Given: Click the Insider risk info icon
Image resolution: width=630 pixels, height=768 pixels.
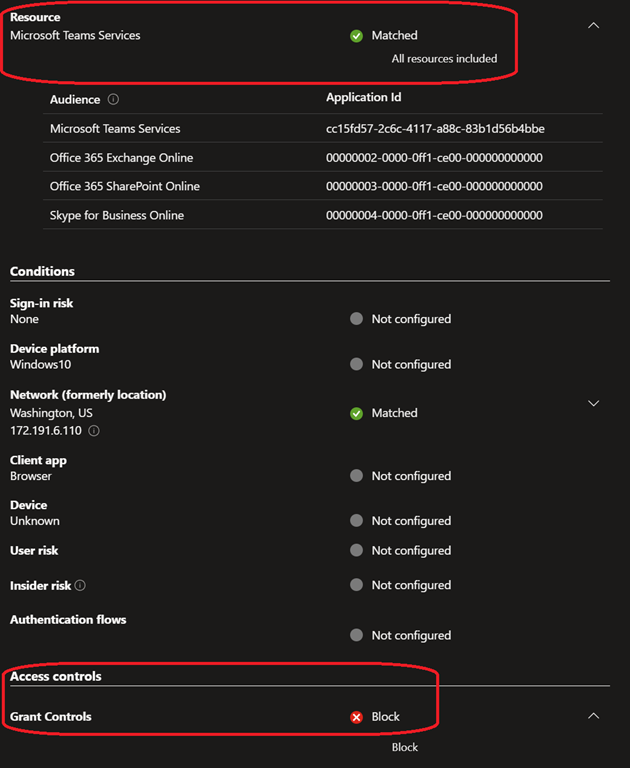Looking at the screenshot, I should click(80, 585).
